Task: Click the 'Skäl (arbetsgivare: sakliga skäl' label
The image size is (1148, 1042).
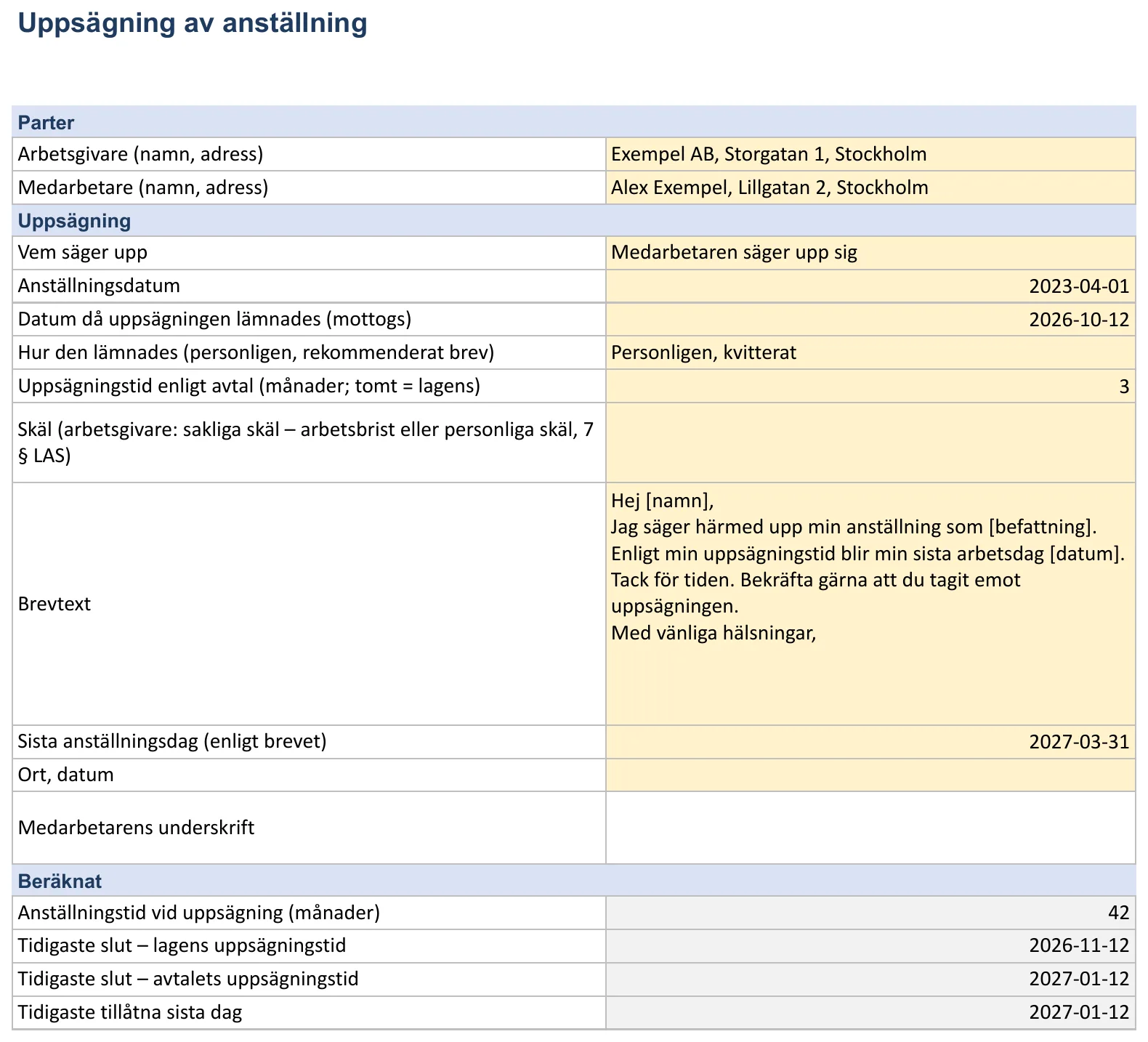Action: [306, 443]
